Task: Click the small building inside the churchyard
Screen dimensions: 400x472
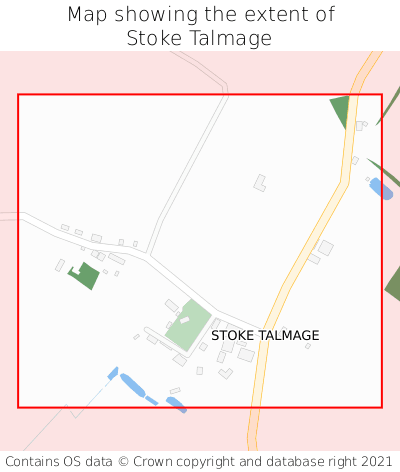Action: tap(185, 320)
